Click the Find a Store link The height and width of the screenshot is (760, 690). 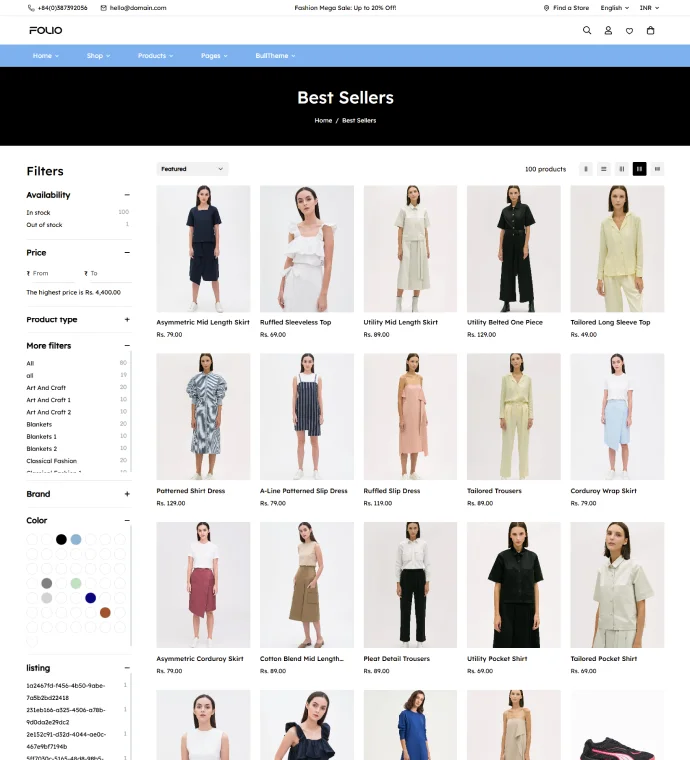pyautogui.click(x=571, y=8)
